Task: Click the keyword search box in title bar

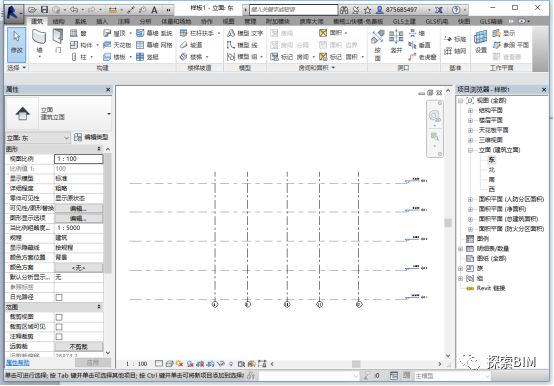Action: pos(293,10)
